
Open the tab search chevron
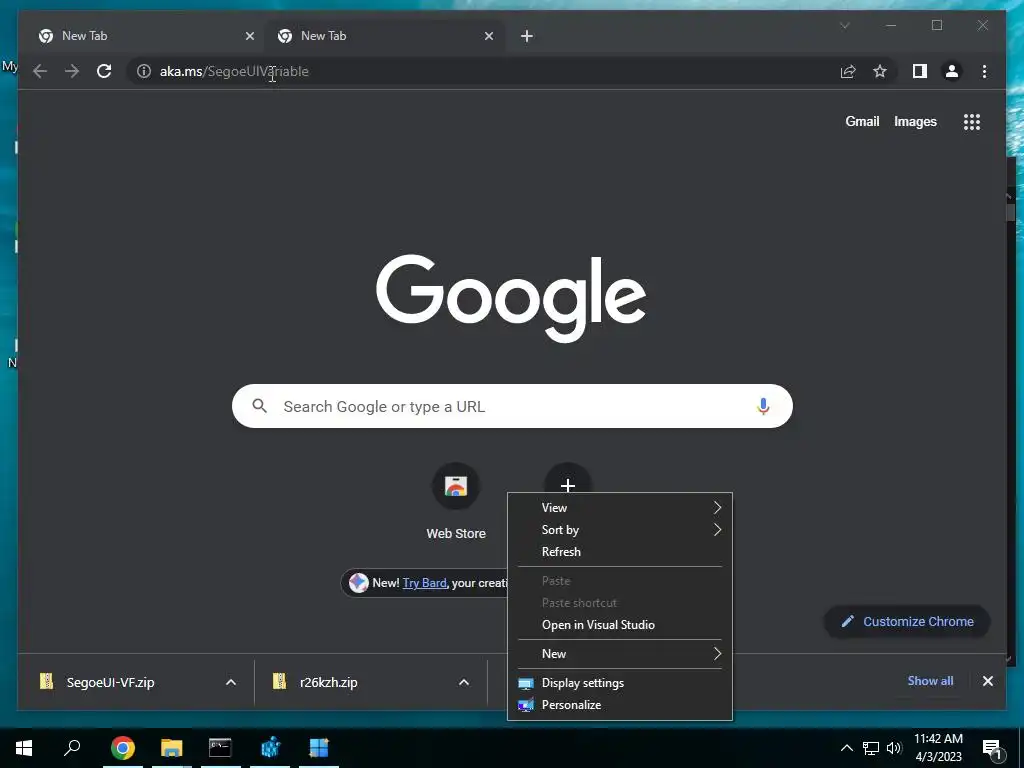844,25
